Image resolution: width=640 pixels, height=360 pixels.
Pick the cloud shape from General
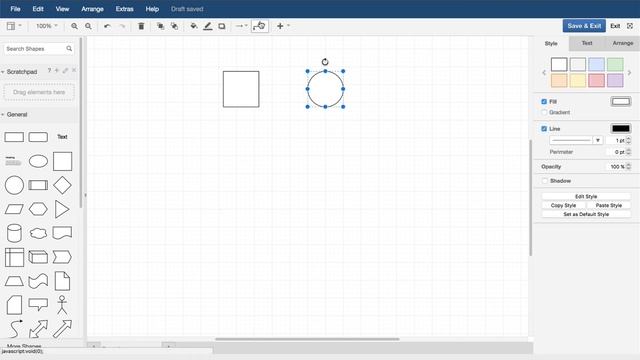(38, 233)
